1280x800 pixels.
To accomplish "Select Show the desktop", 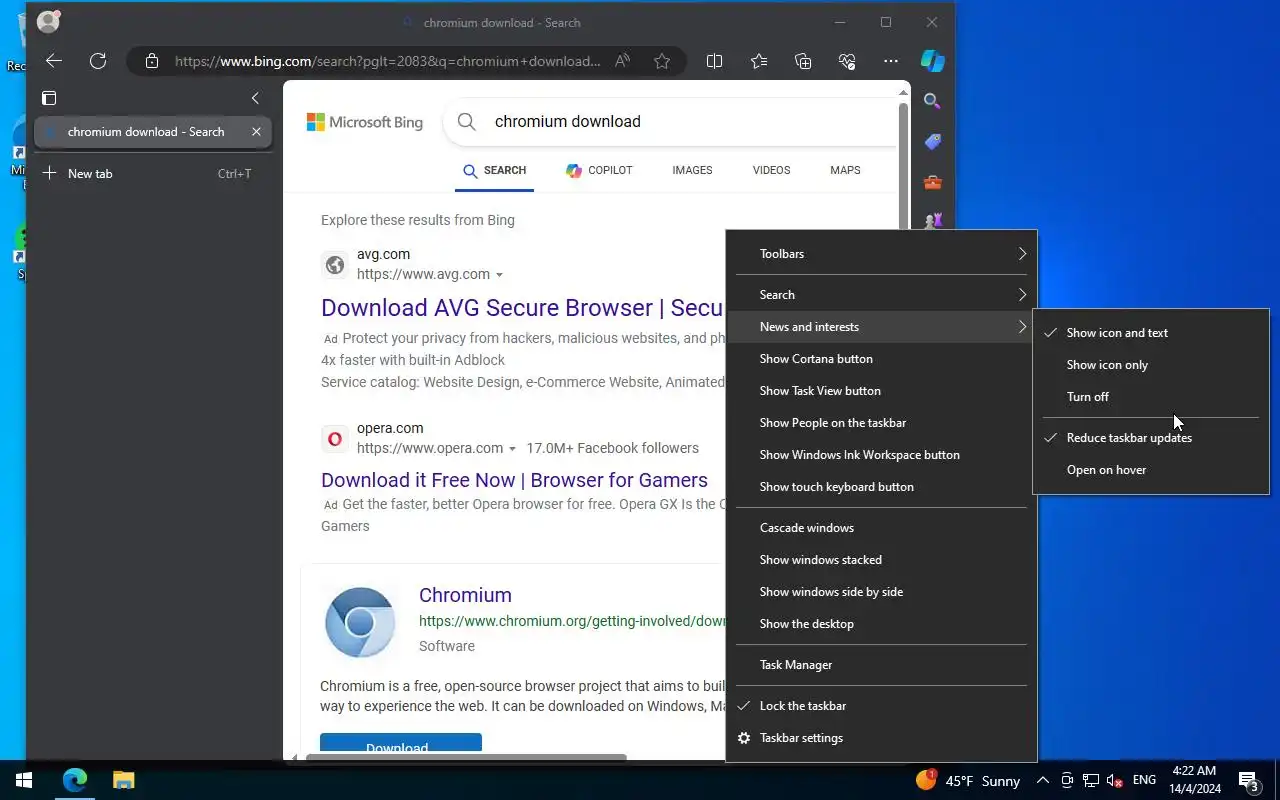I will coord(881,624).
